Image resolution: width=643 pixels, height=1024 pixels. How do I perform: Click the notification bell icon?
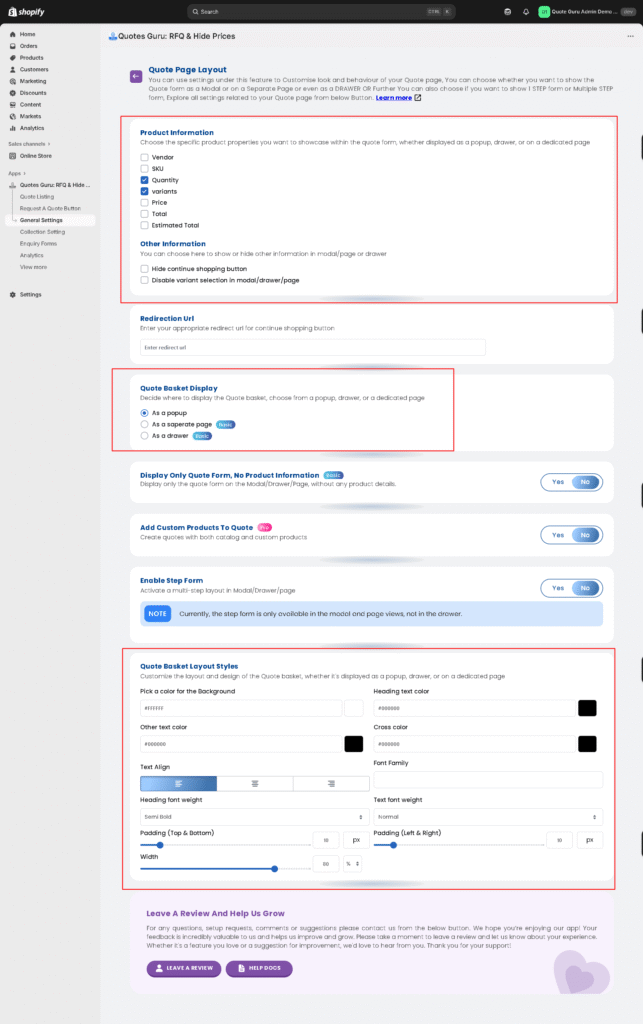[526, 11]
